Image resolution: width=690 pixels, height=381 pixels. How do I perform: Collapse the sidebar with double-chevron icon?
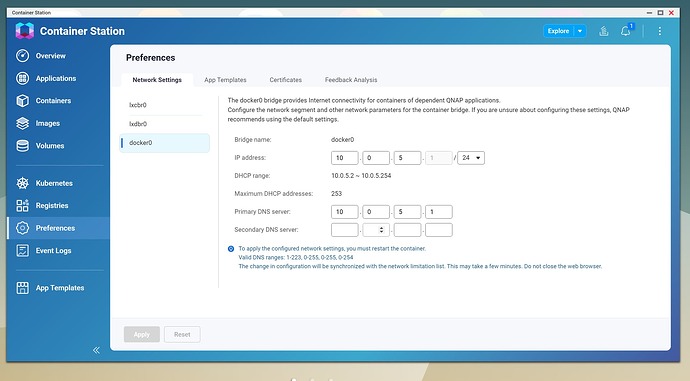(x=96, y=350)
